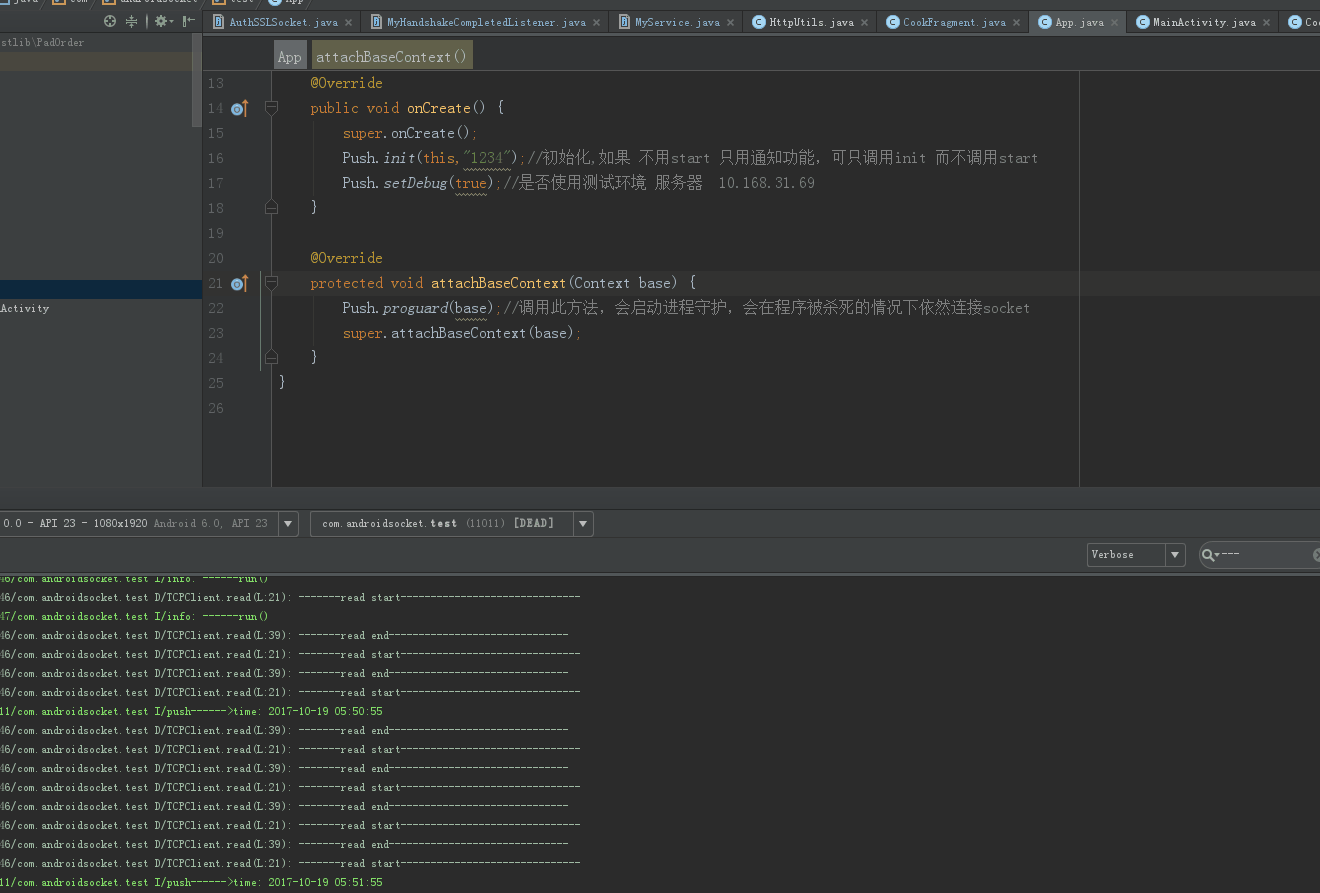Viewport: 1320px width, 893px height.
Task: Switch to the CookFragment.java tab
Action: click(x=953, y=22)
